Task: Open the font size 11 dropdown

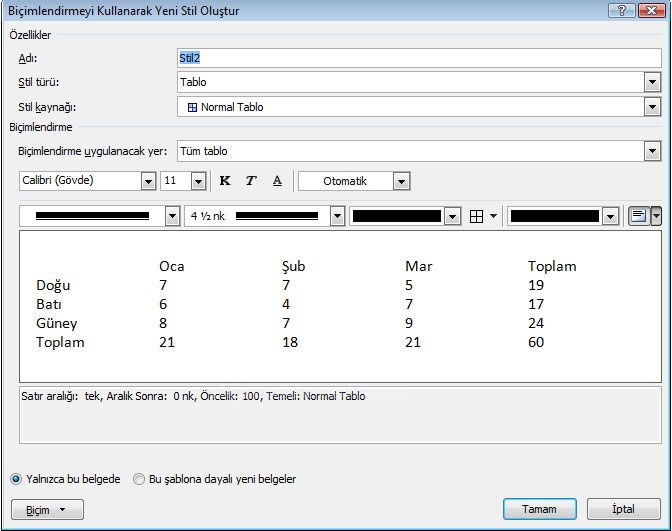Action: 198,181
